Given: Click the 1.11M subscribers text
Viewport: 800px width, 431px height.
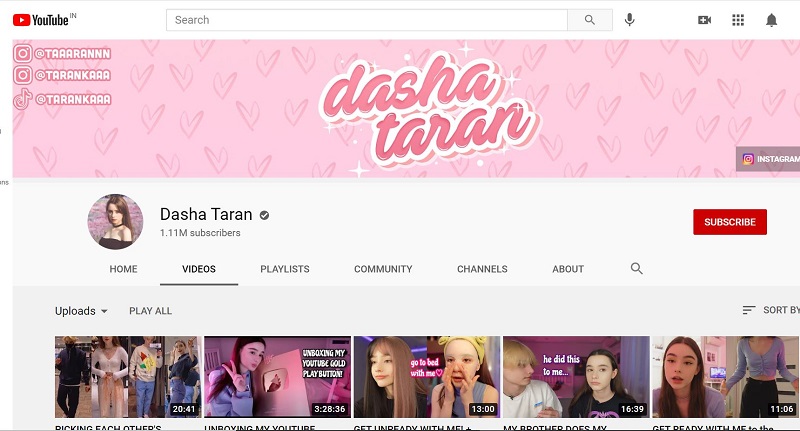Looking at the screenshot, I should (x=200, y=233).
